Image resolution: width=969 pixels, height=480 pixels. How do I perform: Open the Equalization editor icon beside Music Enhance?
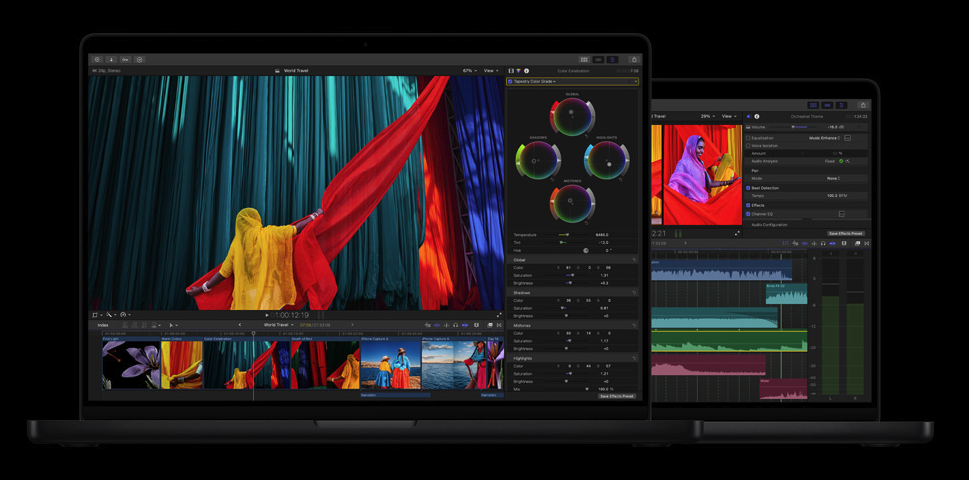click(847, 138)
